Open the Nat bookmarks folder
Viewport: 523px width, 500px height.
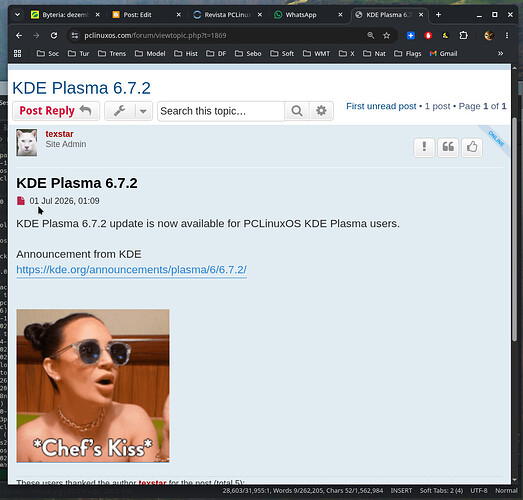point(374,53)
